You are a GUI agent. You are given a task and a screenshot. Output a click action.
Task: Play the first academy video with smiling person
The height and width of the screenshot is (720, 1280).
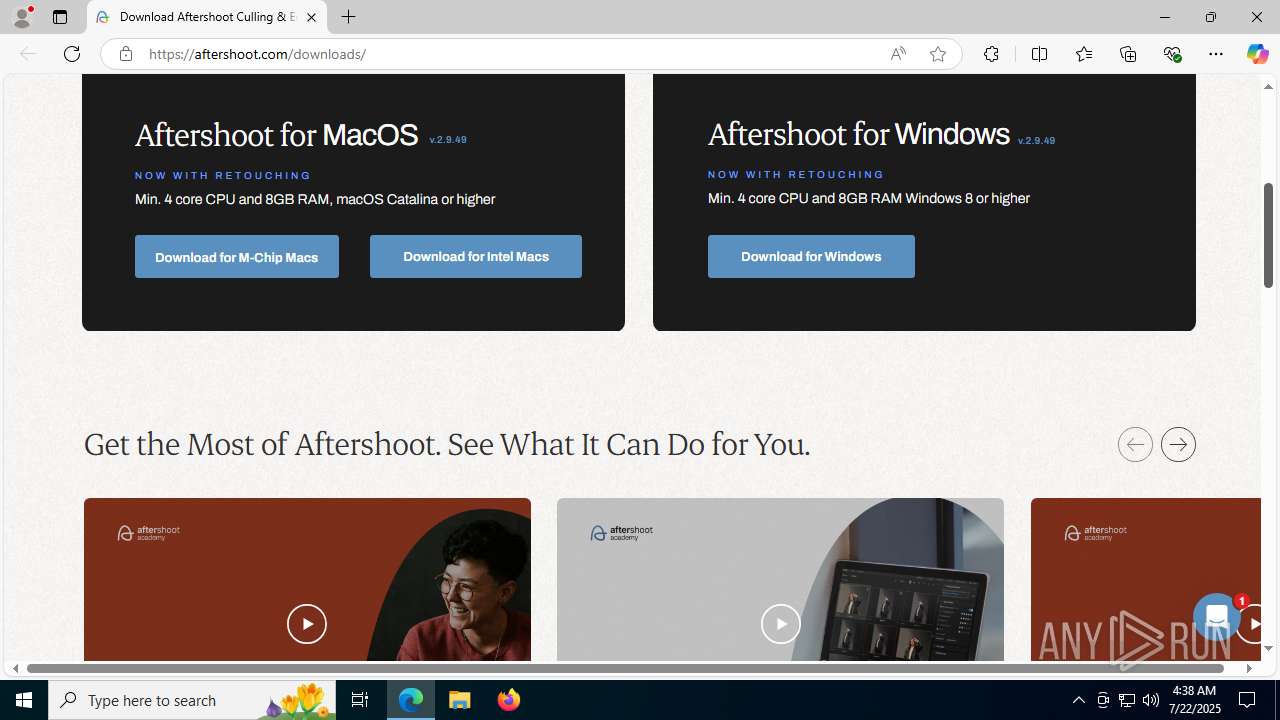click(307, 624)
